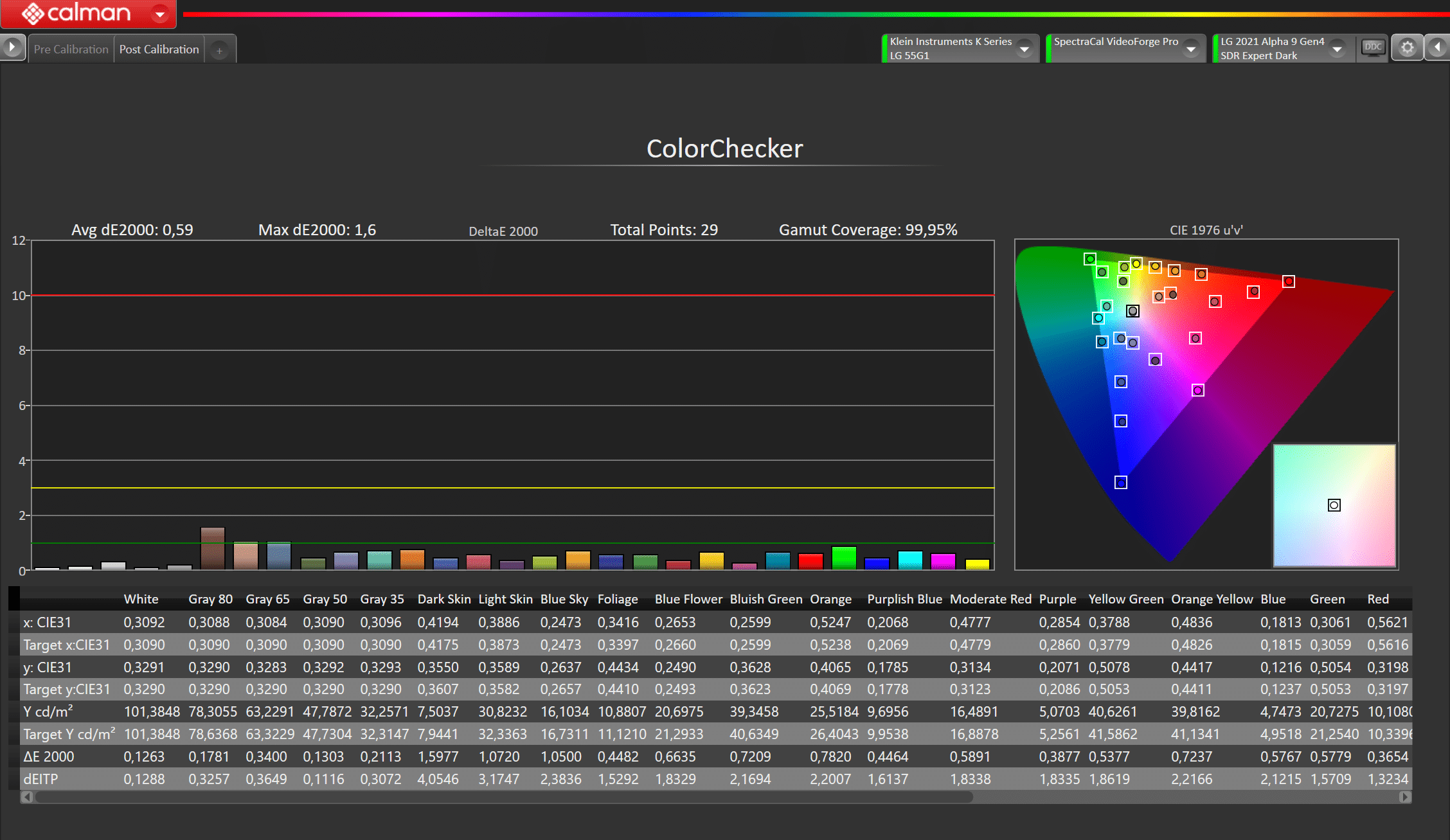The height and width of the screenshot is (840, 1450).
Task: Click the table's horizontal scrollbar right arrow
Action: 1405,797
